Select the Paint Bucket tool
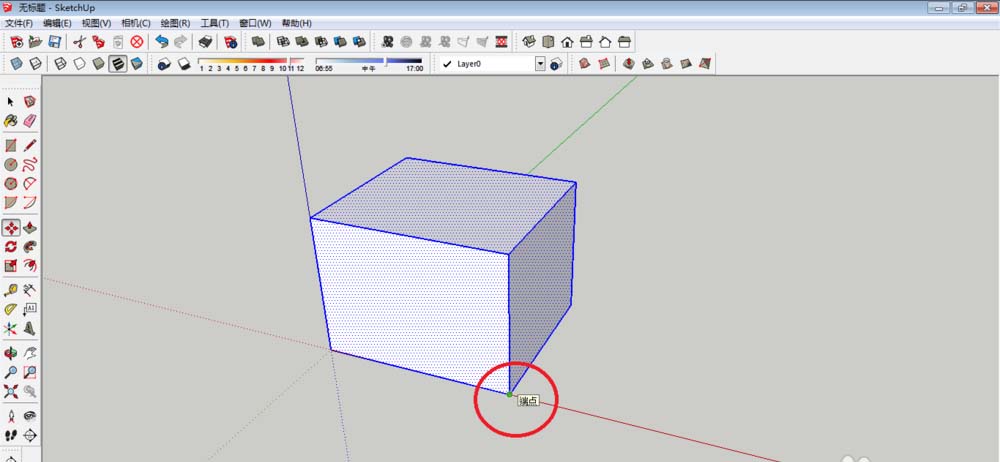Viewport: 1000px width, 462px height. (x=11, y=121)
